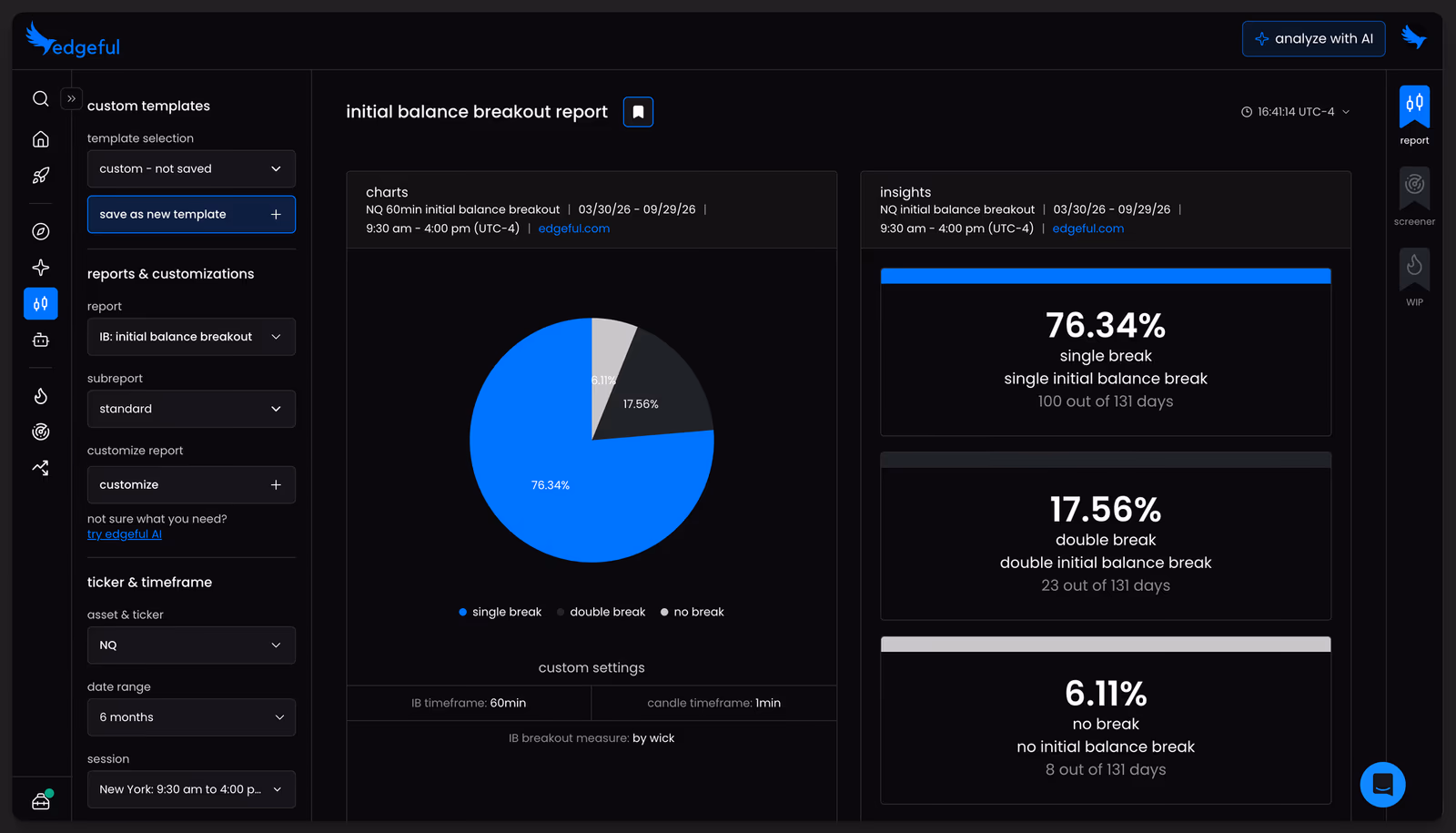The width and height of the screenshot is (1456, 833).
Task: Open the compass explore icon
Action: point(41,231)
